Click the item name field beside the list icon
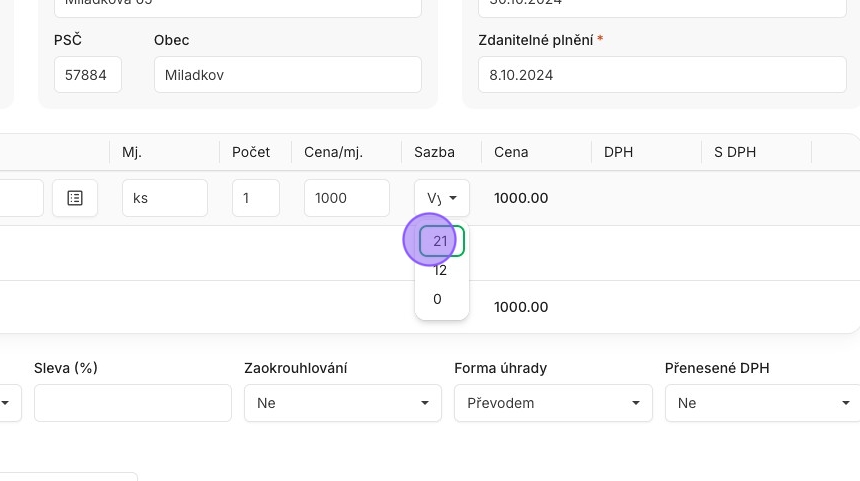This screenshot has width=860, height=481. 21,198
